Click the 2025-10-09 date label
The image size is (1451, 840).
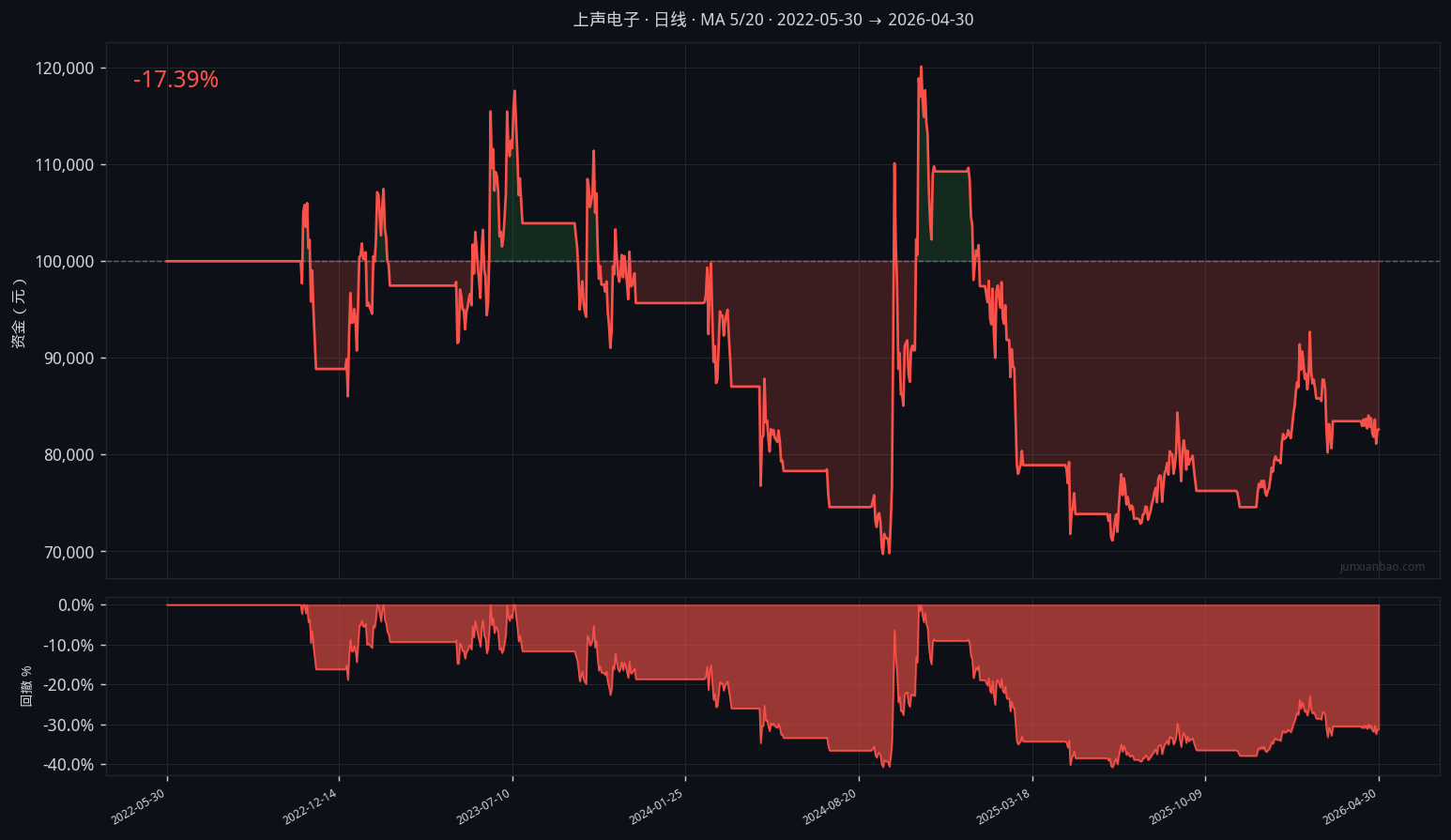(x=1177, y=807)
